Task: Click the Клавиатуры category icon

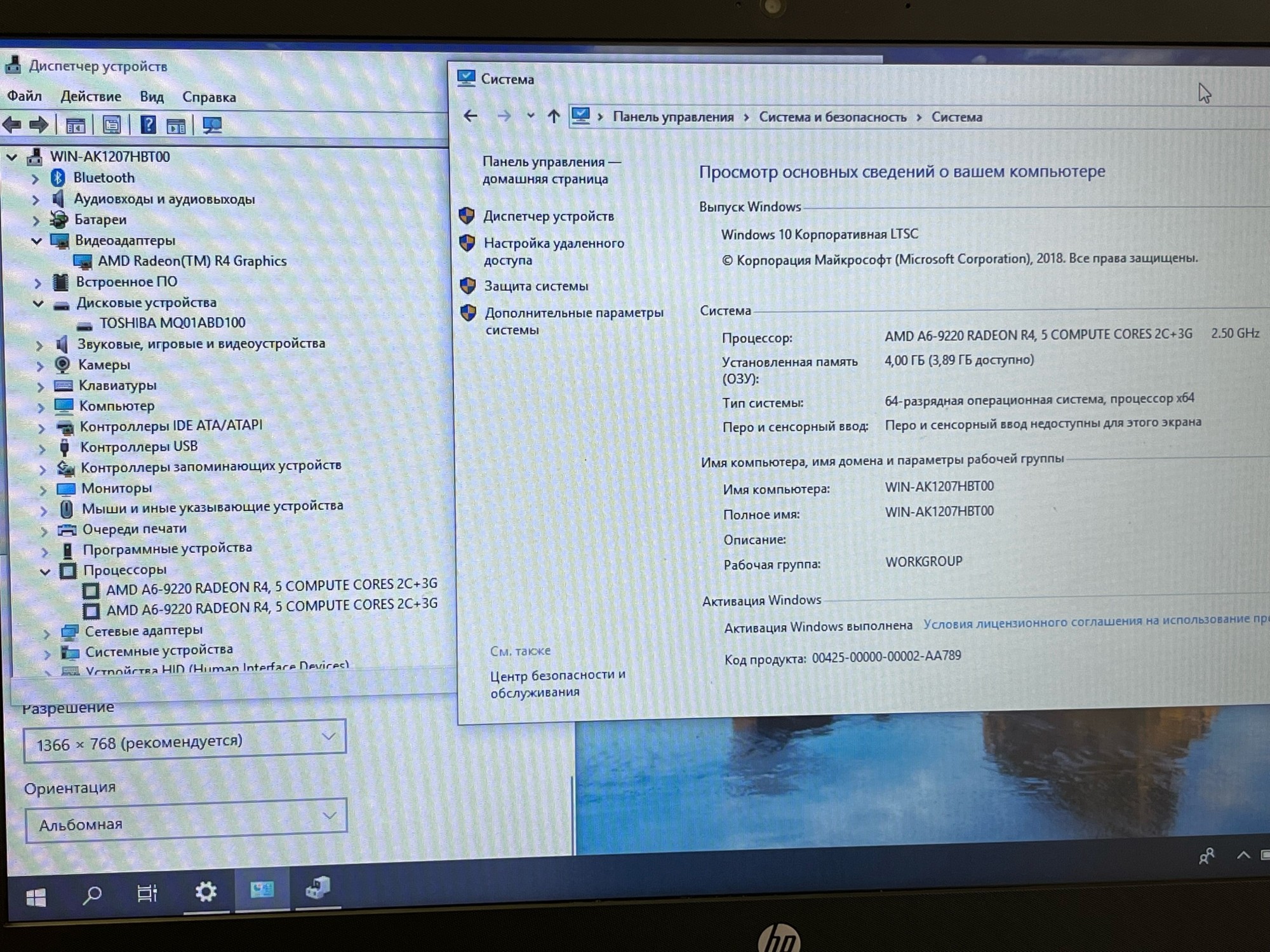Action: tap(63, 385)
